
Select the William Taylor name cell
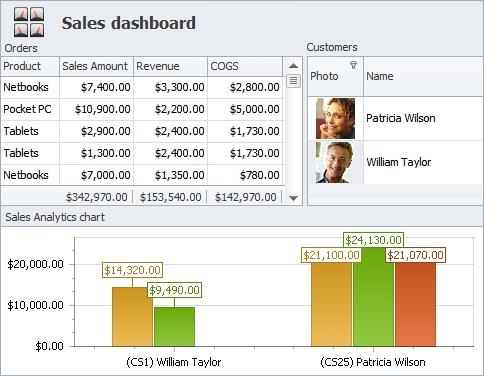(424, 162)
